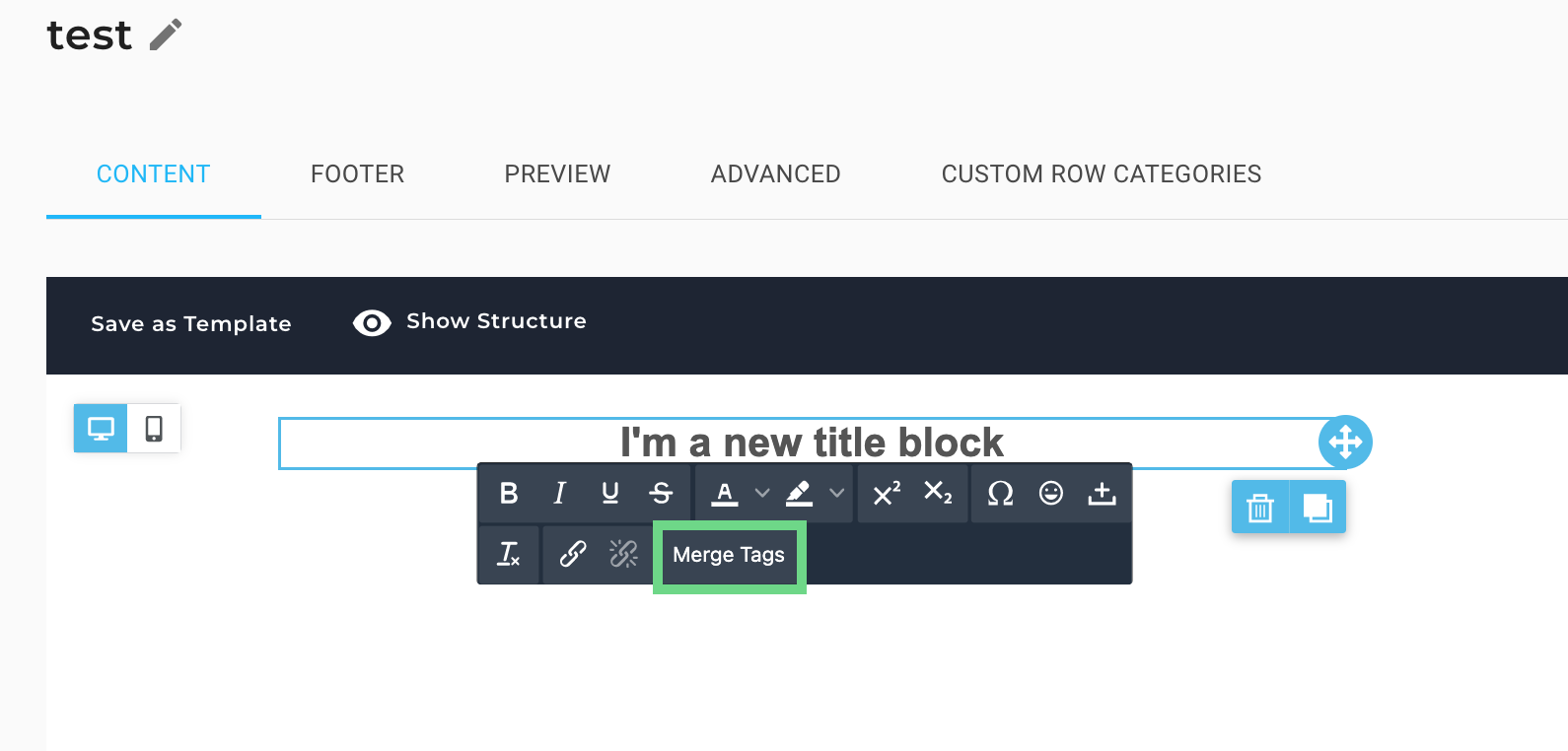Open the special characters omega tool
The width and height of the screenshot is (1568, 751).
pos(1000,493)
